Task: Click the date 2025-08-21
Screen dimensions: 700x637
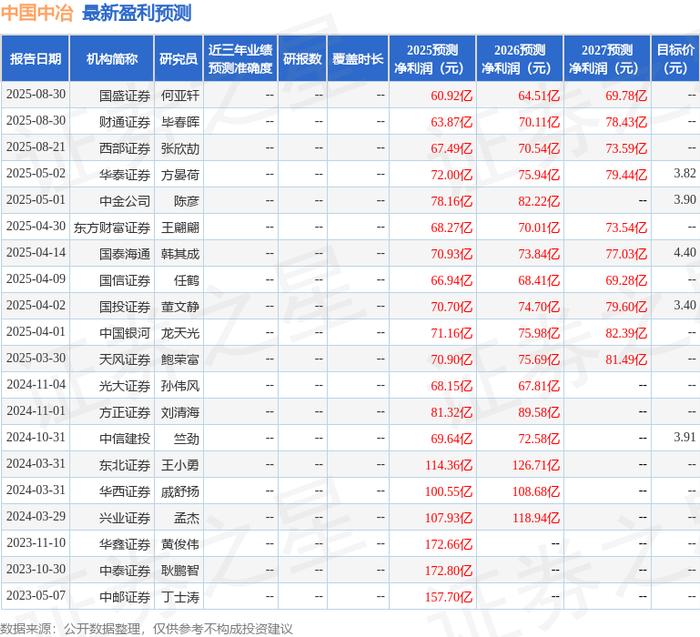Action: click(36, 147)
